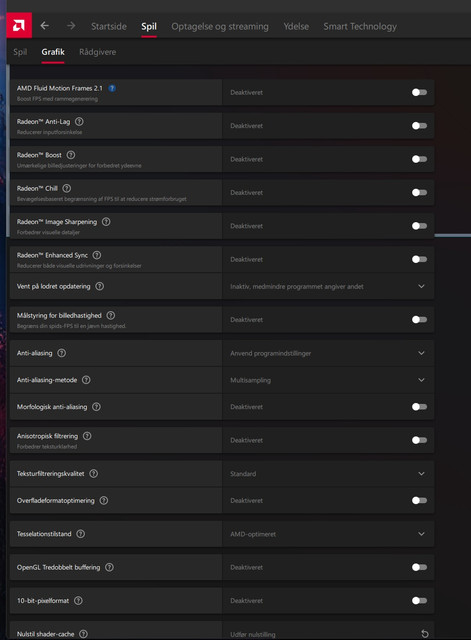The width and height of the screenshot is (471, 640).
Task: Go to Smart Technology tab
Action: pyautogui.click(x=360, y=27)
